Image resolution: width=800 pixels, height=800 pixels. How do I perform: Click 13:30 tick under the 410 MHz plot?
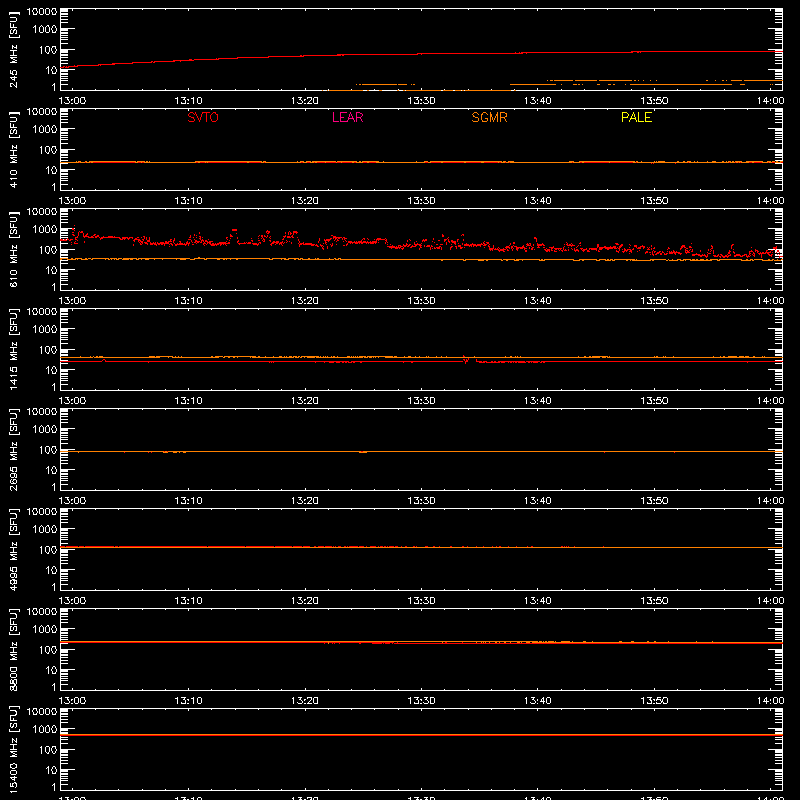[x=421, y=201]
